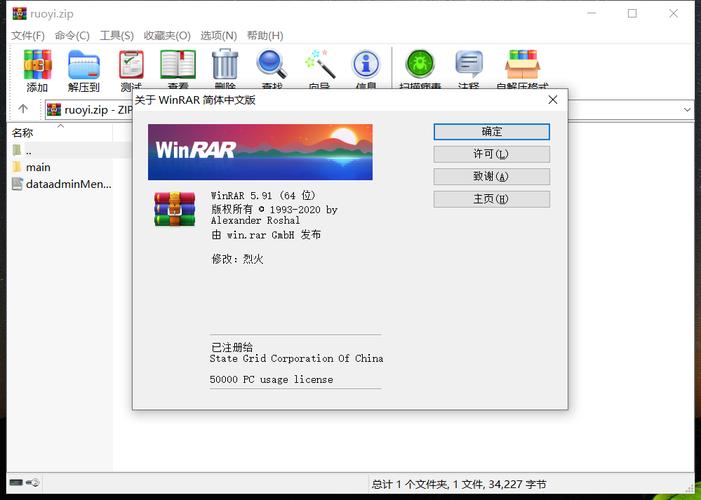Image resolution: width=701 pixels, height=500 pixels.
Task: Click the WinRAR banner image
Action: pos(260,152)
